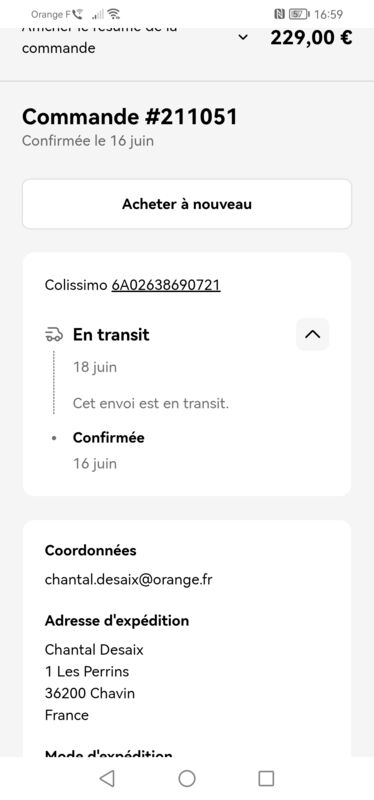The width and height of the screenshot is (374, 800).
Task: Expand the order summary chevron
Action: 243,37
